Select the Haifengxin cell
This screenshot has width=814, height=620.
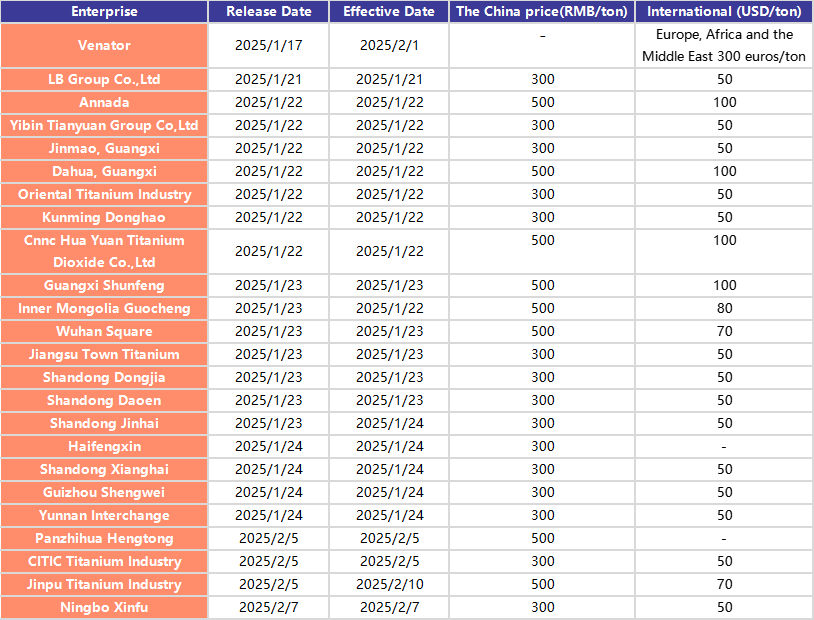104,446
